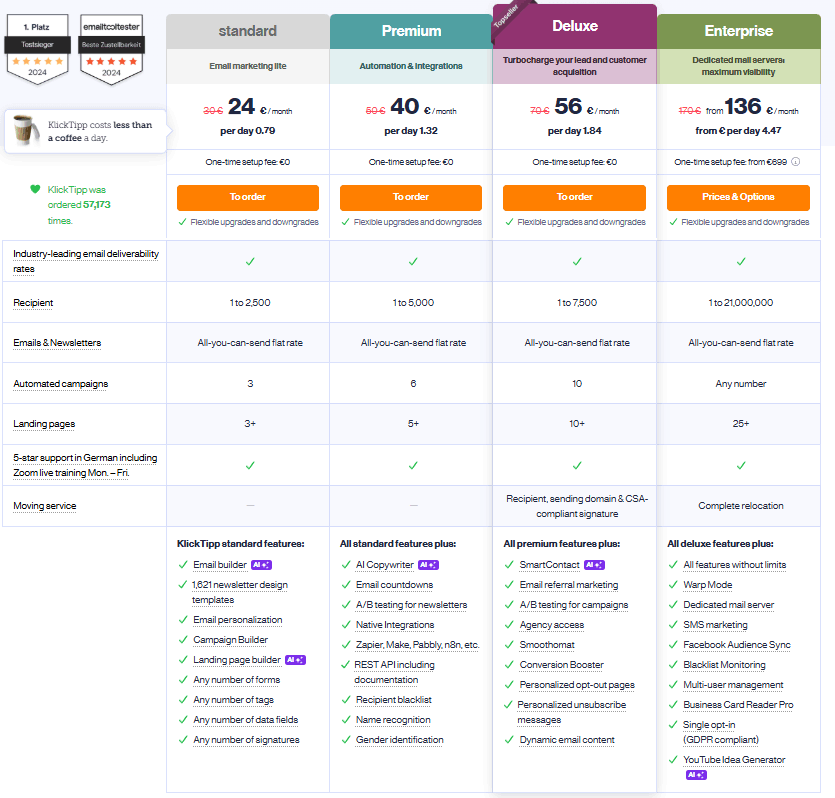
Task: Order the standard plan
Action: click(248, 197)
